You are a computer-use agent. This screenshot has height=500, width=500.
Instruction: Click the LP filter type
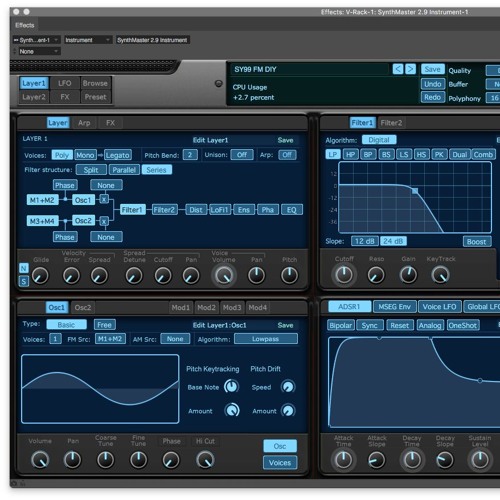pyautogui.click(x=333, y=154)
